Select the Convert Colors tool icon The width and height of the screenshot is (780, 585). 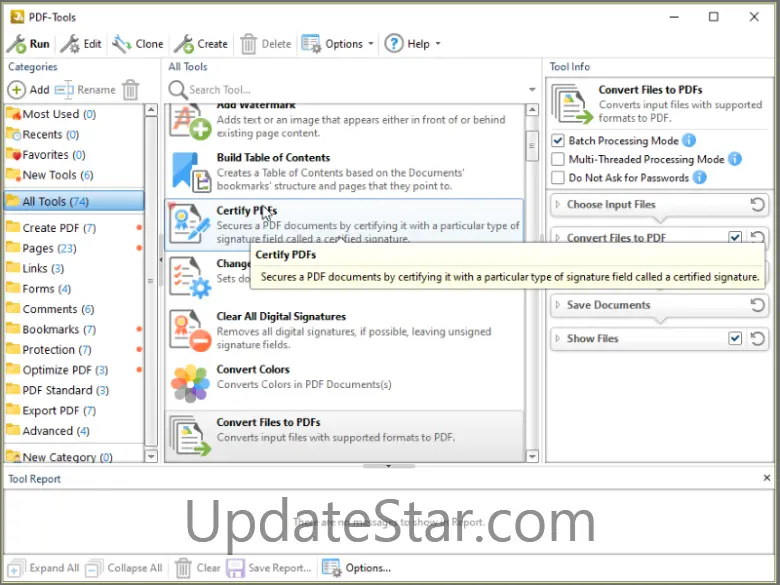190,384
